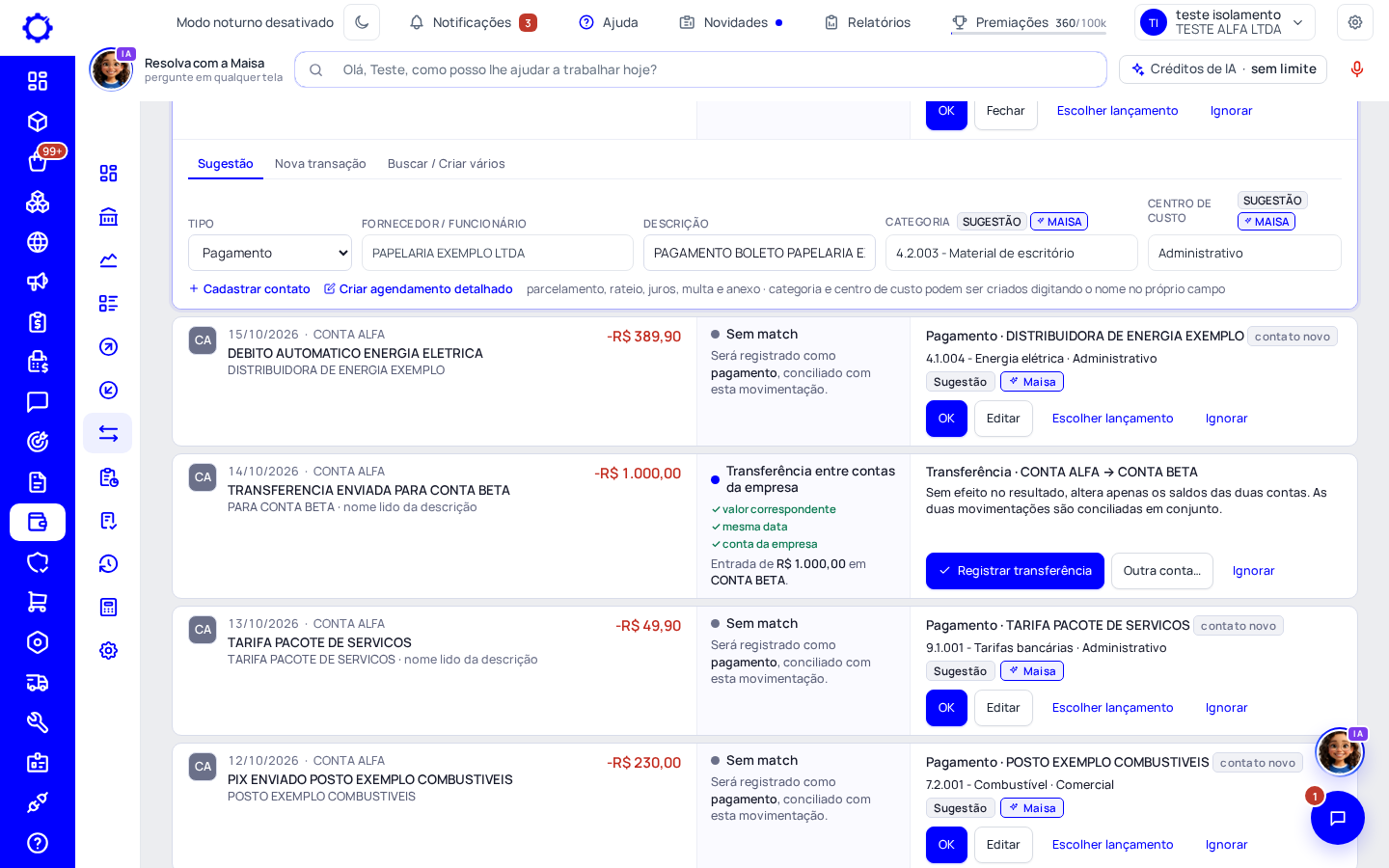Focus the Maisa assistant search field
This screenshot has width=1389, height=868.
[x=700, y=69]
